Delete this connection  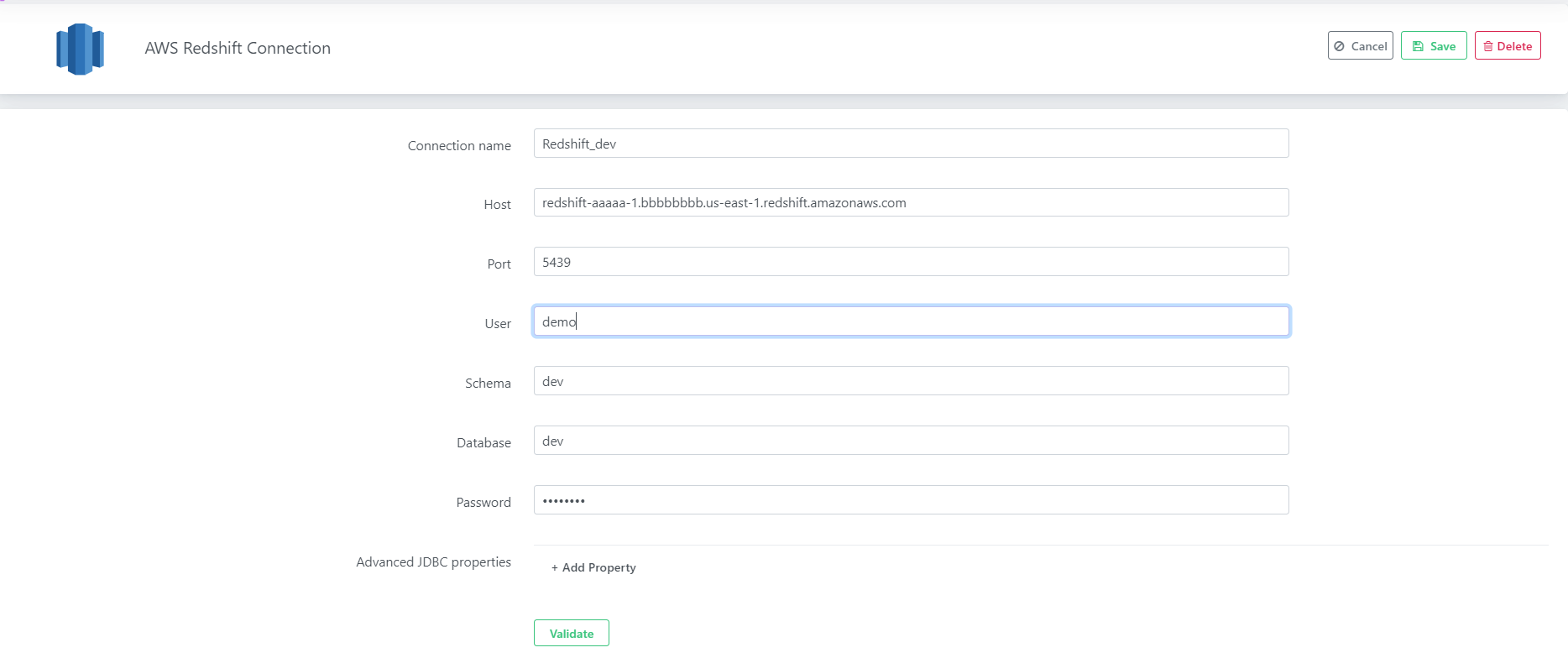click(1508, 46)
